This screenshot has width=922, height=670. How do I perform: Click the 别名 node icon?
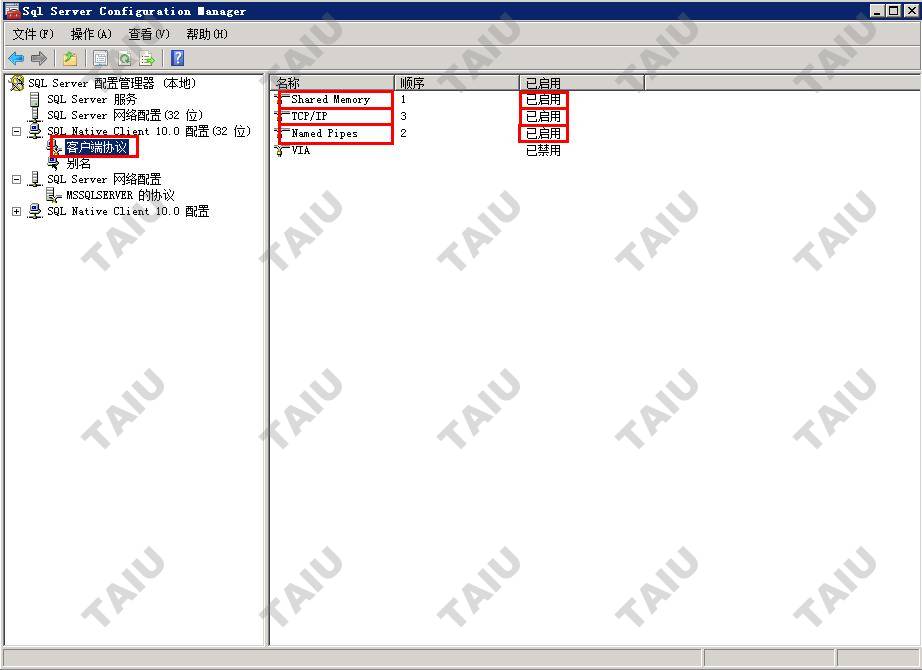[x=54, y=164]
